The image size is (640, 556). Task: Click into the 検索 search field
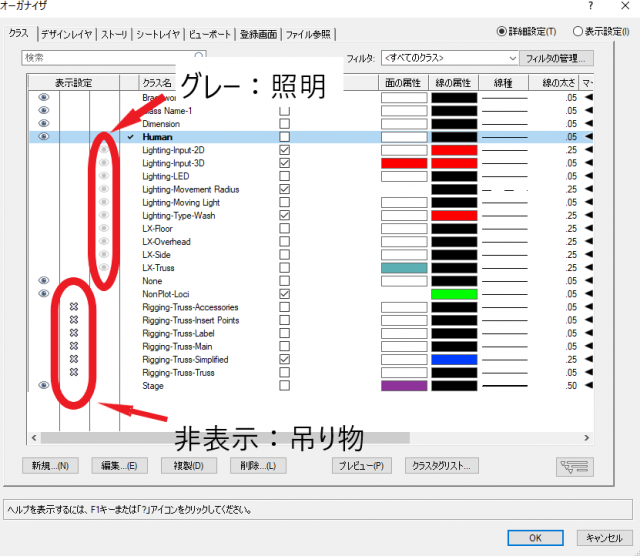click(110, 58)
